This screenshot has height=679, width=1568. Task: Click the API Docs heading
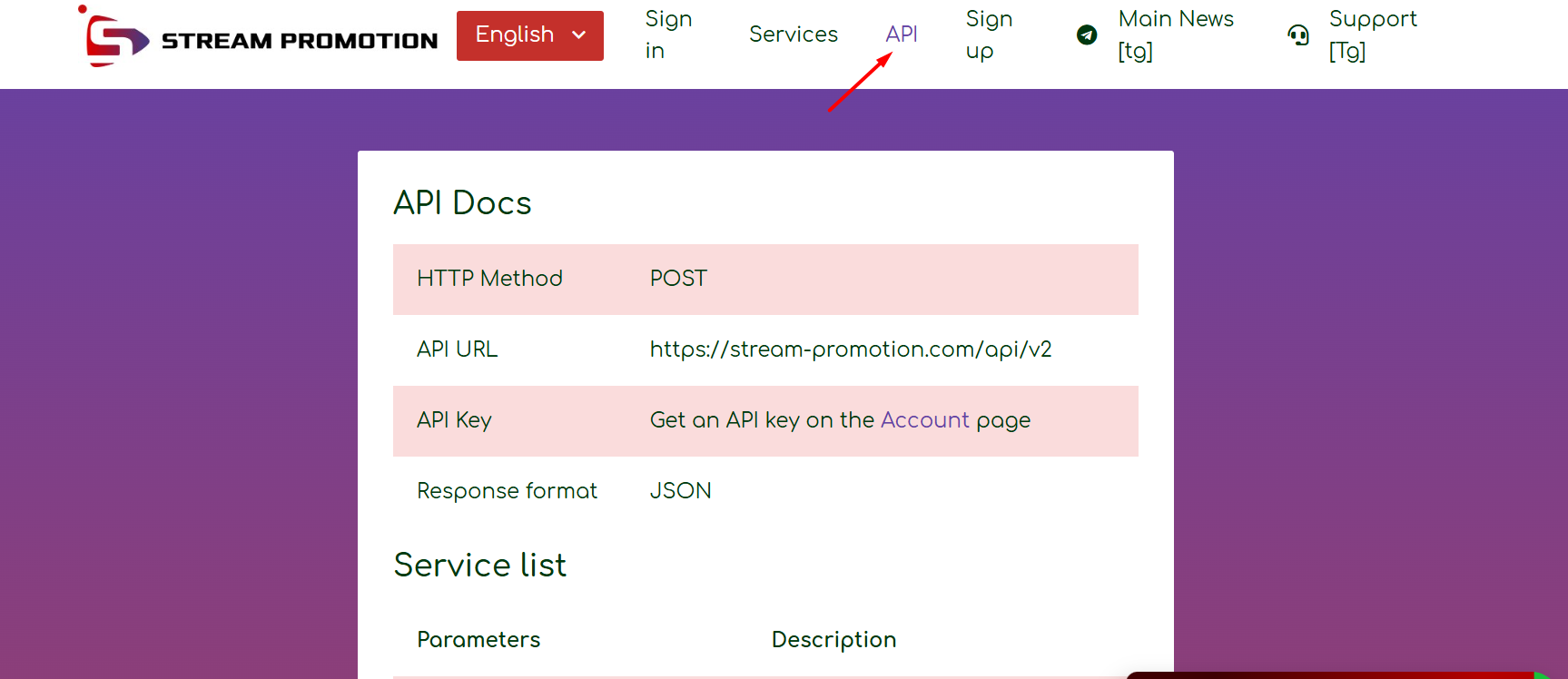click(x=462, y=202)
